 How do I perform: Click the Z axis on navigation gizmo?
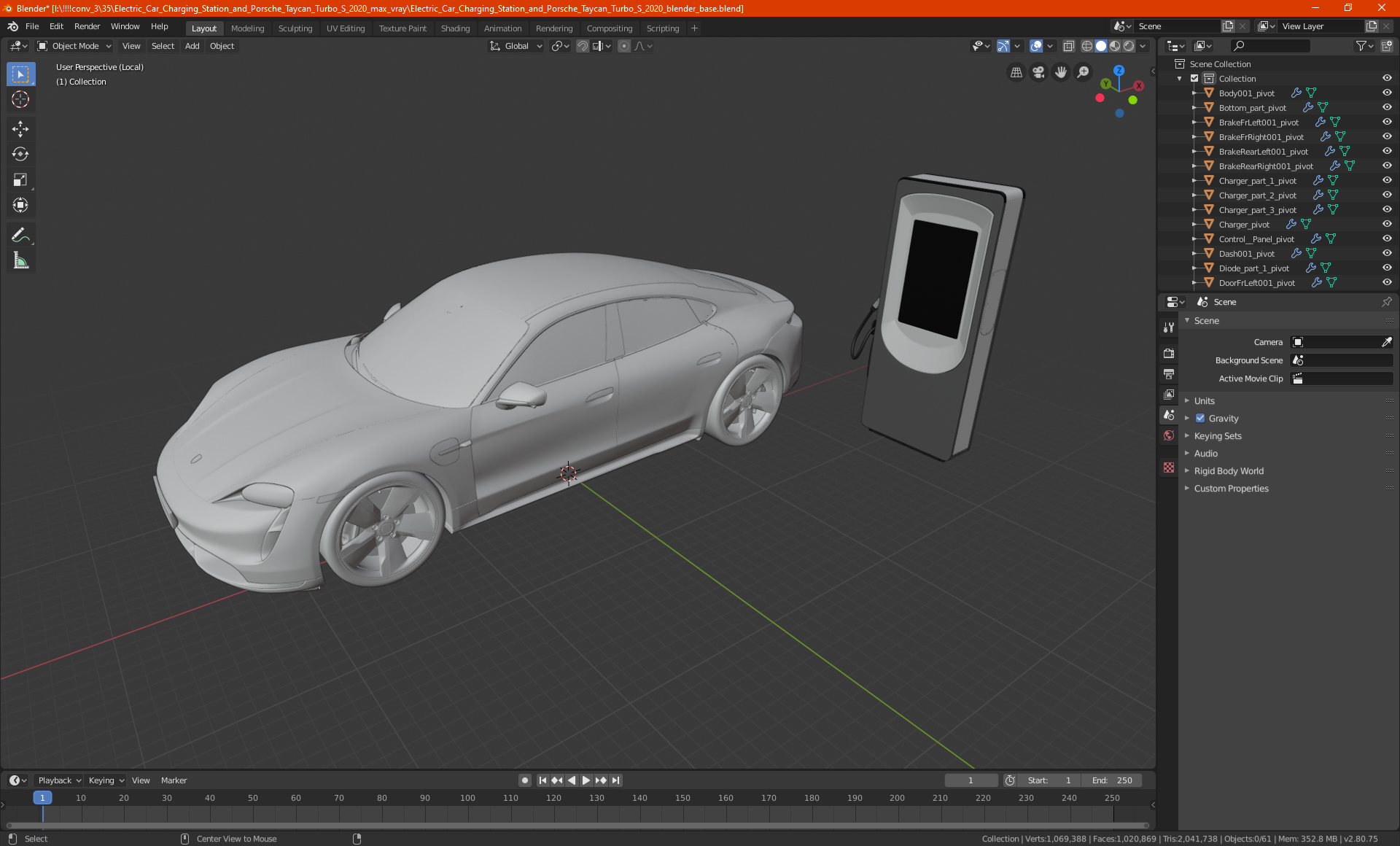[x=1119, y=71]
